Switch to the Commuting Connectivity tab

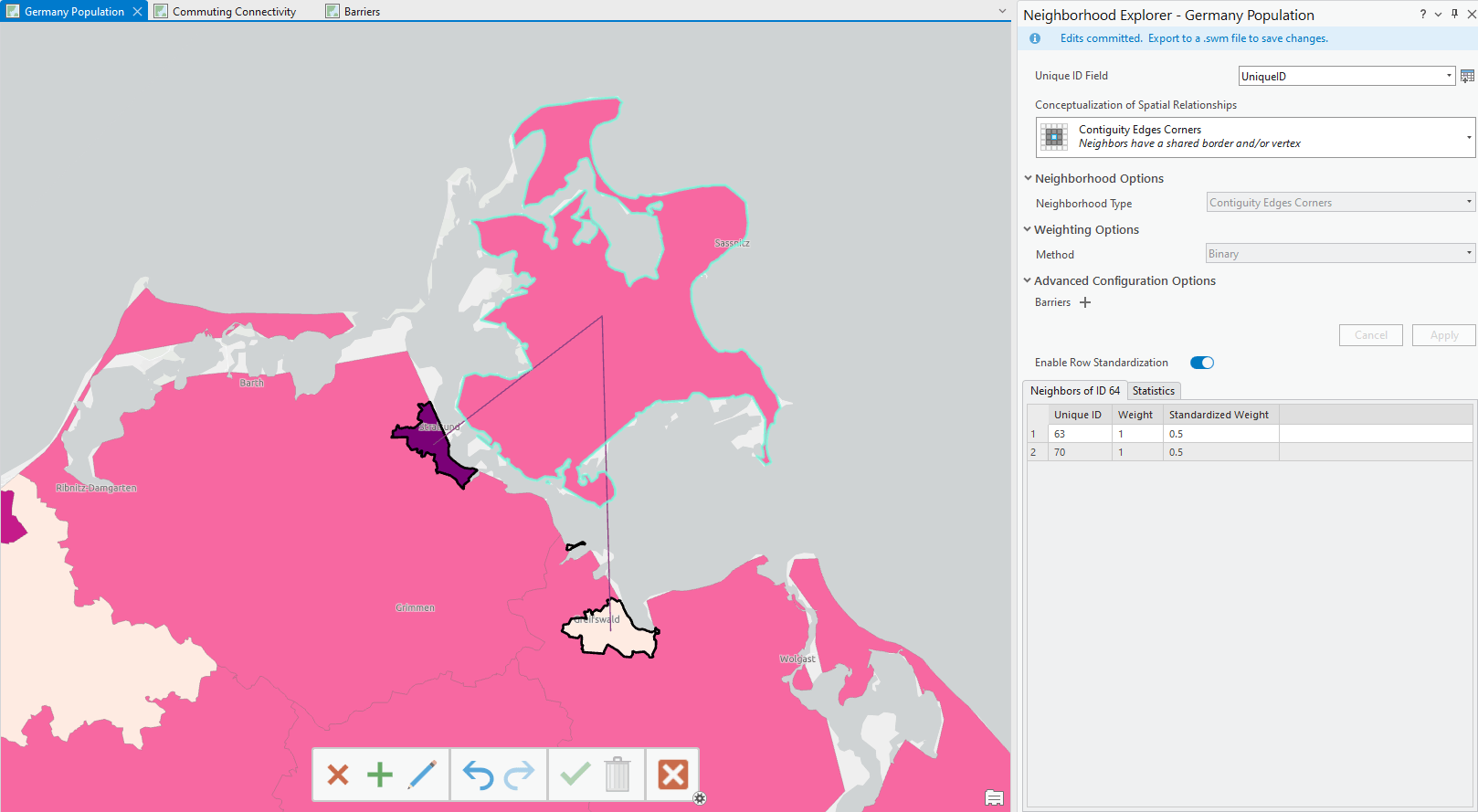click(x=234, y=12)
